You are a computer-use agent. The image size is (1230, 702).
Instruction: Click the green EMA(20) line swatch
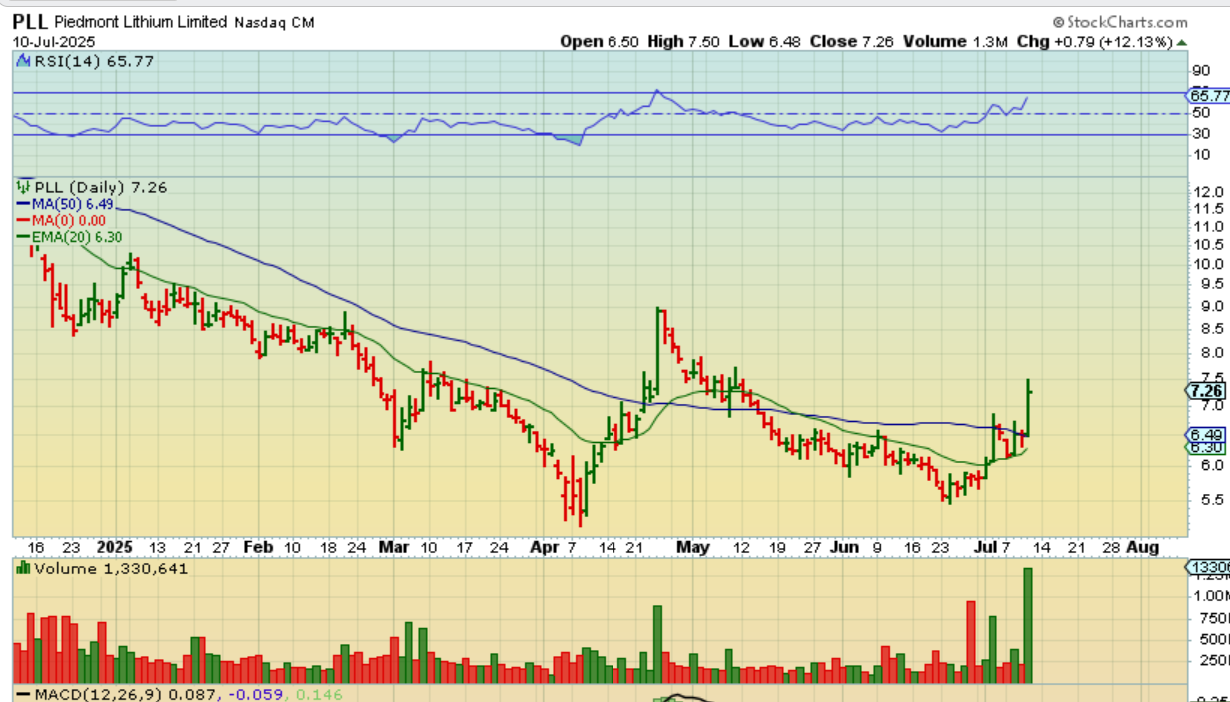[x=25, y=237]
